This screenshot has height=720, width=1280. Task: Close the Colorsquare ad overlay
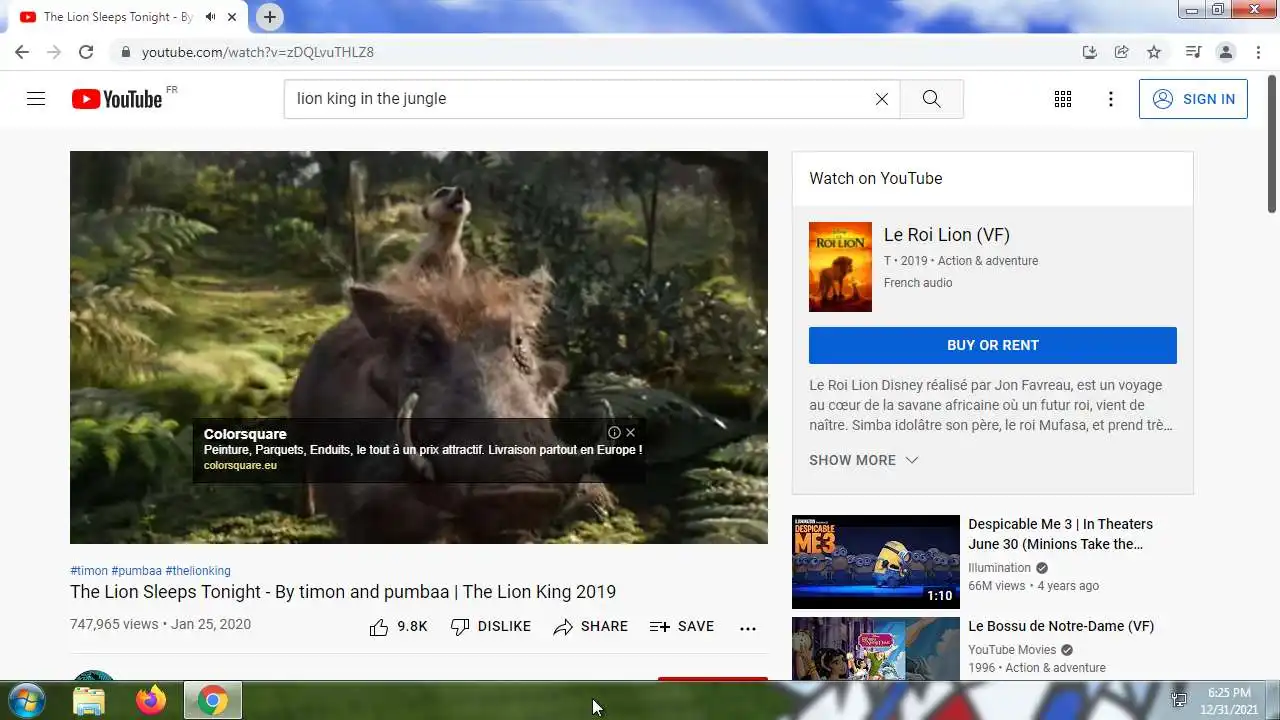(630, 433)
